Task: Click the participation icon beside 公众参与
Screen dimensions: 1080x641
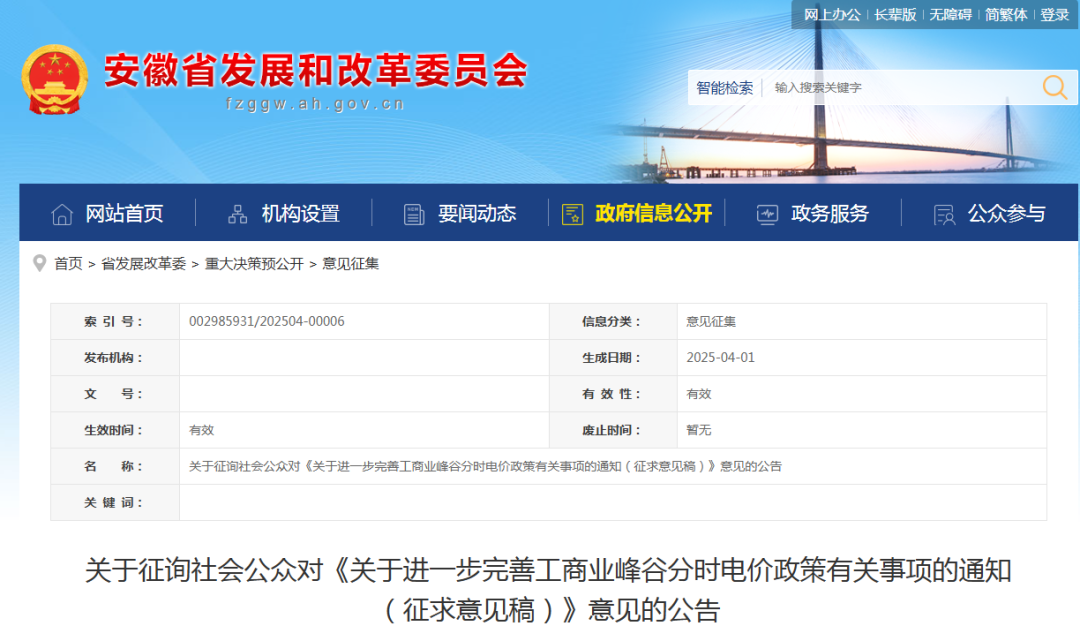Action: tap(943, 214)
